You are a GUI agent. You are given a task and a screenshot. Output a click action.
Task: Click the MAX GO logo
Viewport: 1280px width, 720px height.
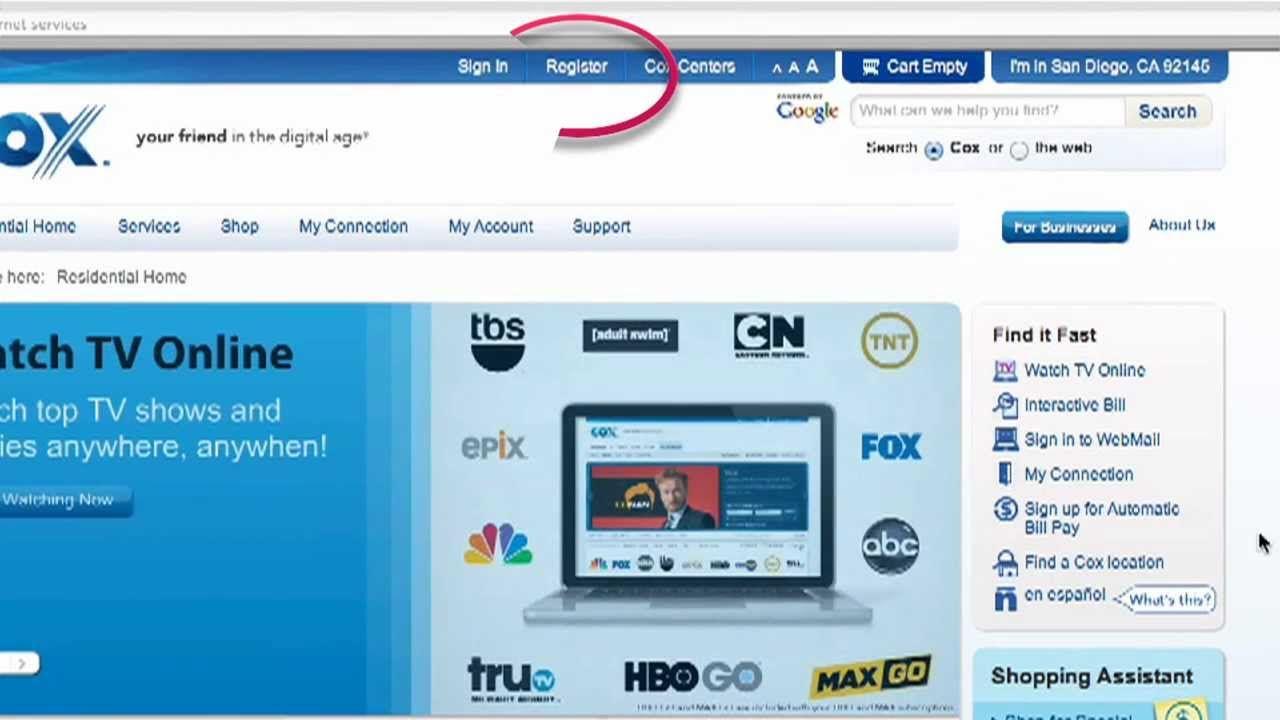point(871,677)
